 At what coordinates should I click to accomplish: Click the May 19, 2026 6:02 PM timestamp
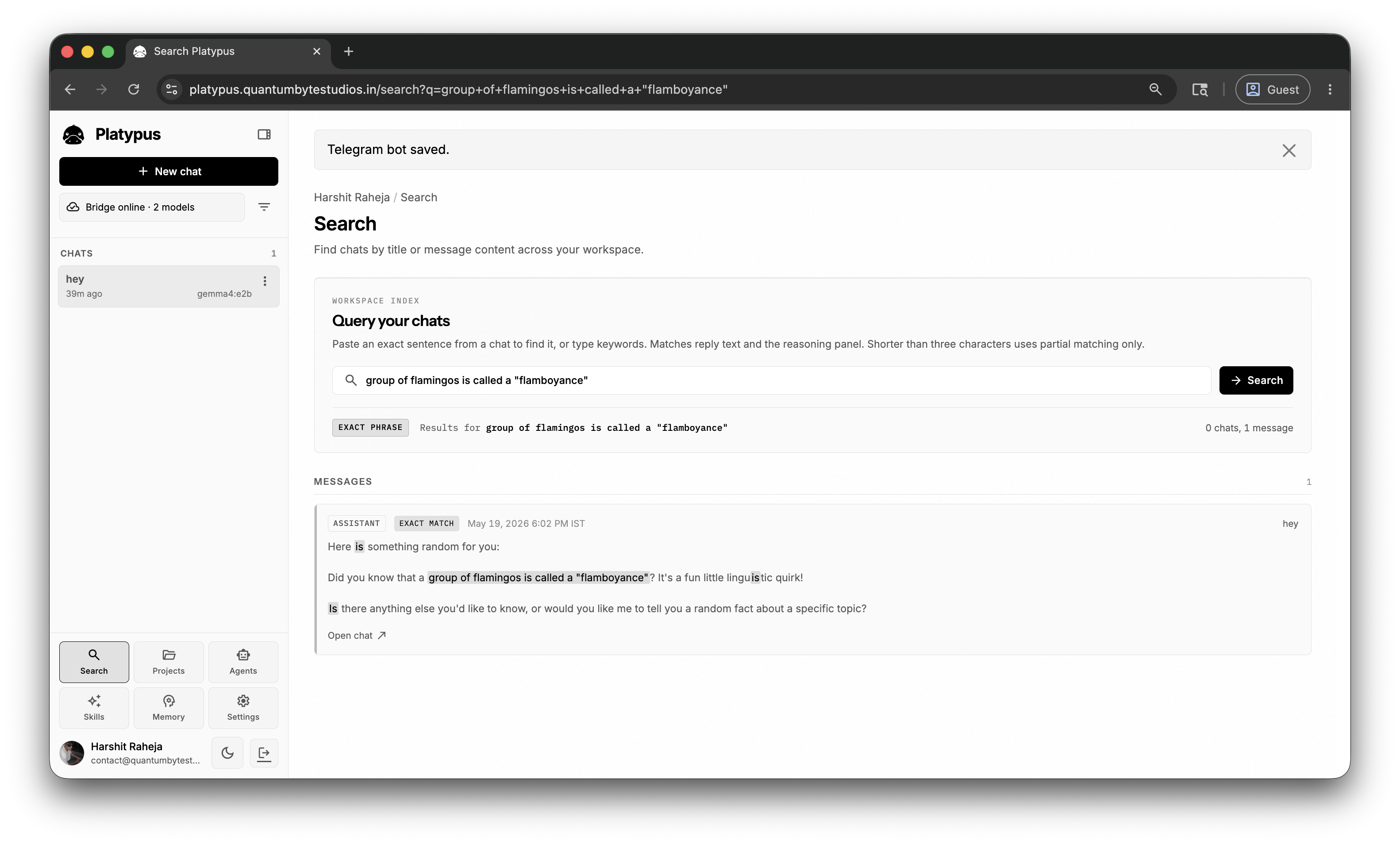click(526, 523)
